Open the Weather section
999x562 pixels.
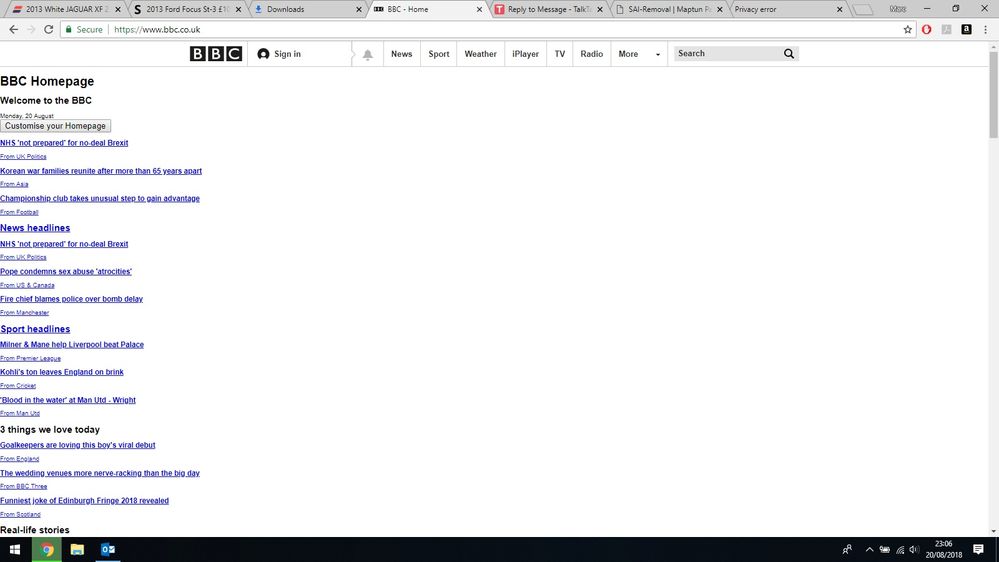(x=480, y=54)
